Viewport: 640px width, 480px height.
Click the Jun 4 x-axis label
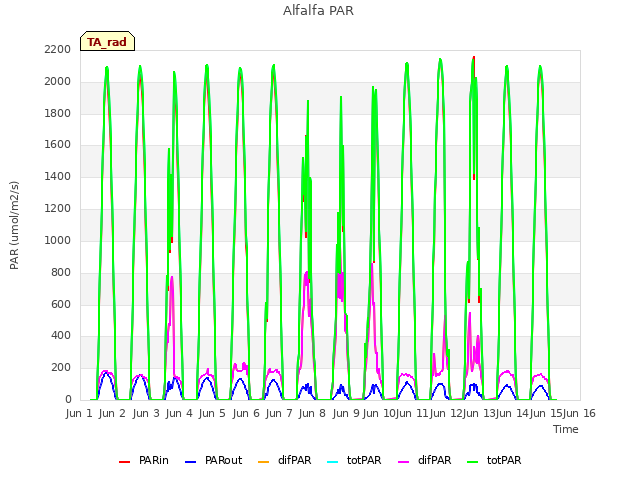click(x=179, y=414)
